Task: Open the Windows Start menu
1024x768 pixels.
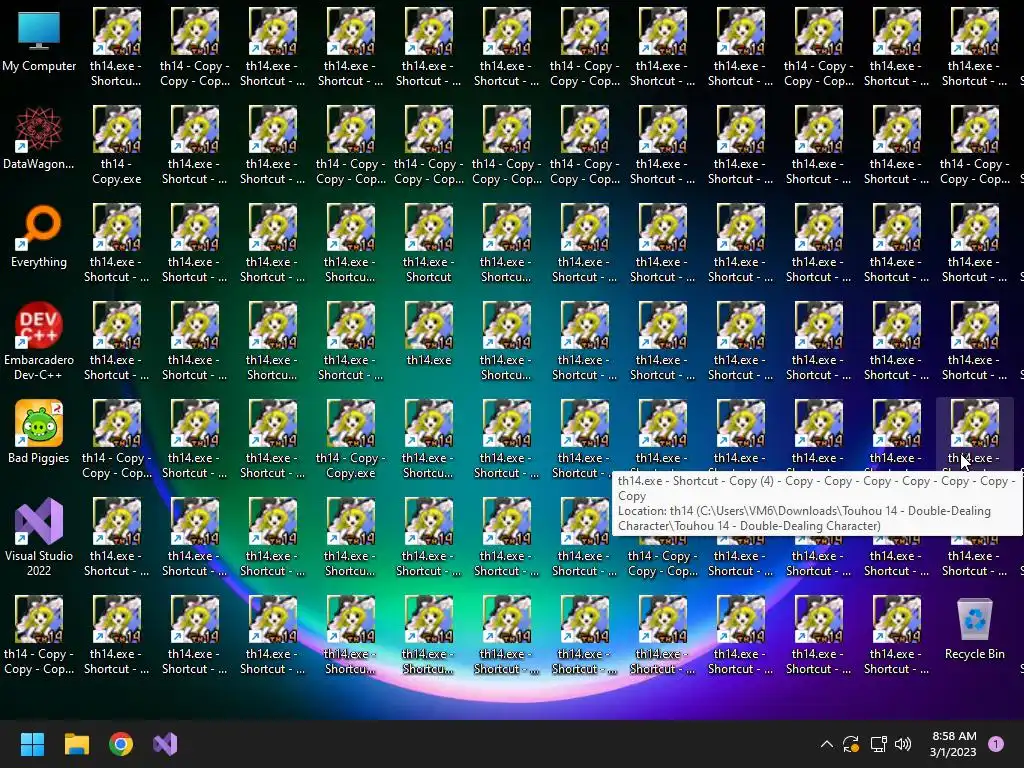Action: [x=32, y=744]
